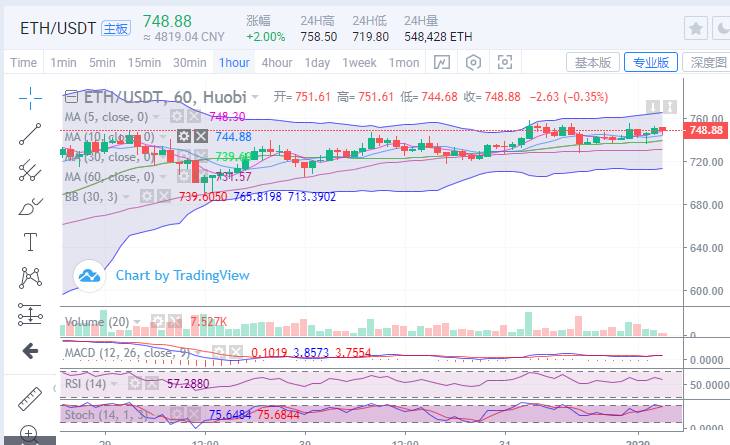
Task: Collapse the left drawing toolbar handle
Action: [x=54, y=388]
